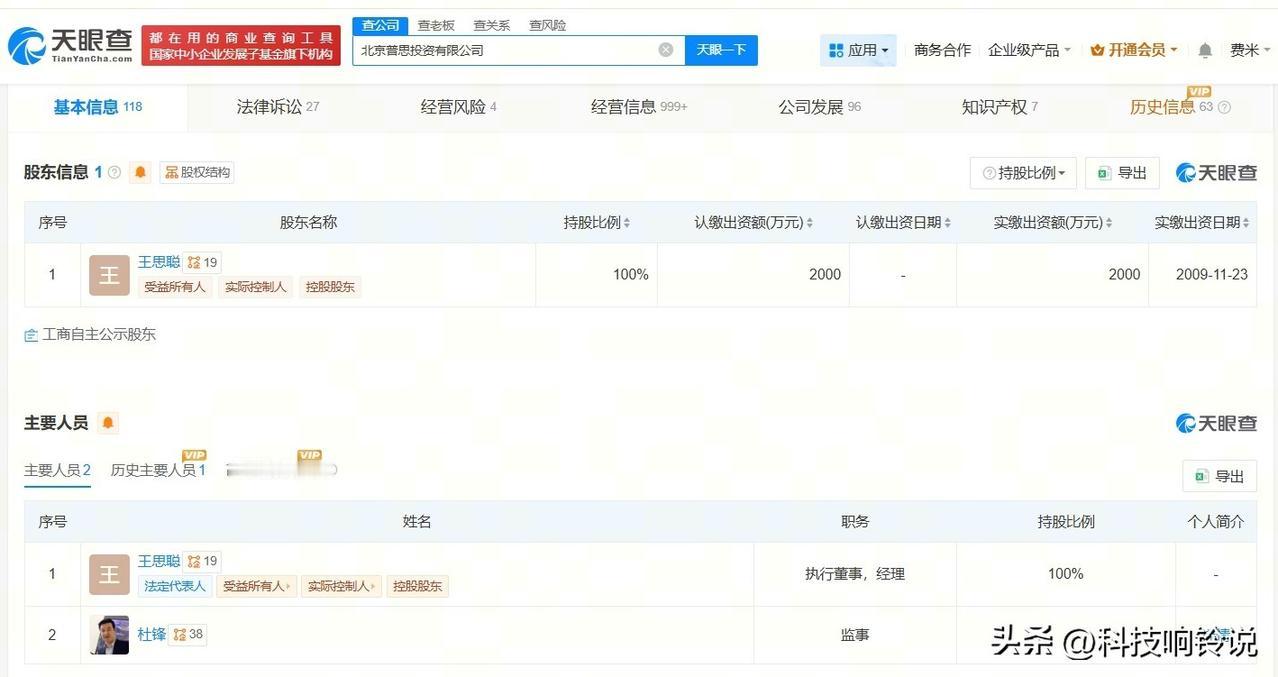
Task: Click the bell alert icon beside 主要人员
Action: pos(108,423)
